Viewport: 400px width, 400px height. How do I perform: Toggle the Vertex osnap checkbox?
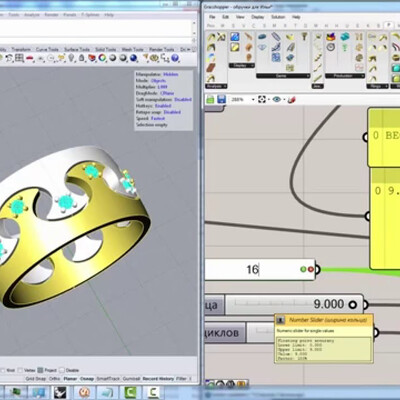[x=20, y=370]
